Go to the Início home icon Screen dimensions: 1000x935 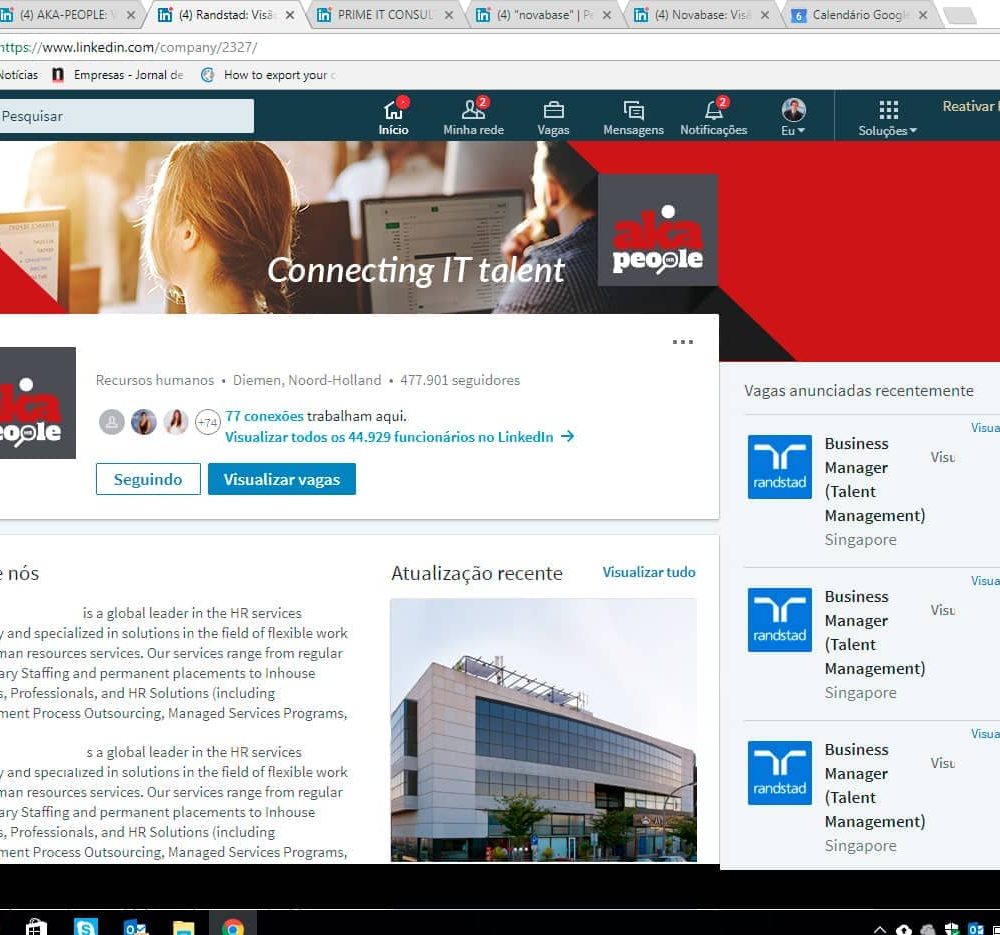click(393, 117)
